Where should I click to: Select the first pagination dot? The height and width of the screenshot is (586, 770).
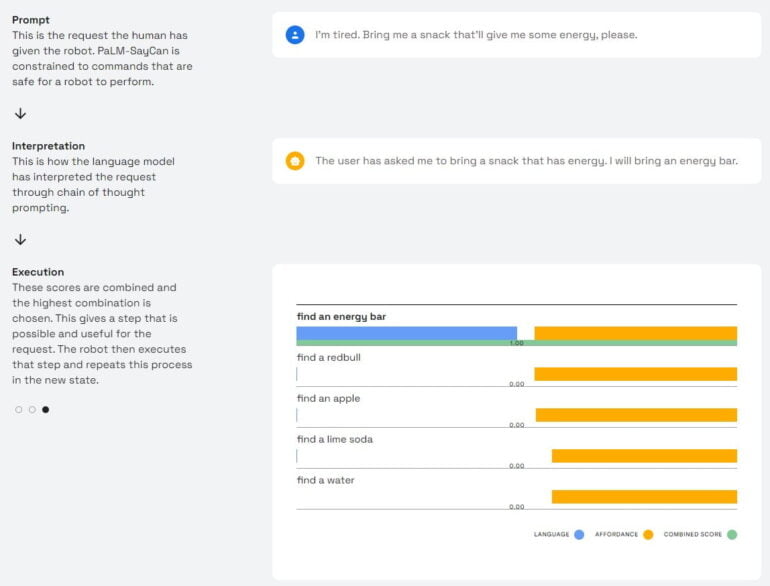tap(19, 410)
